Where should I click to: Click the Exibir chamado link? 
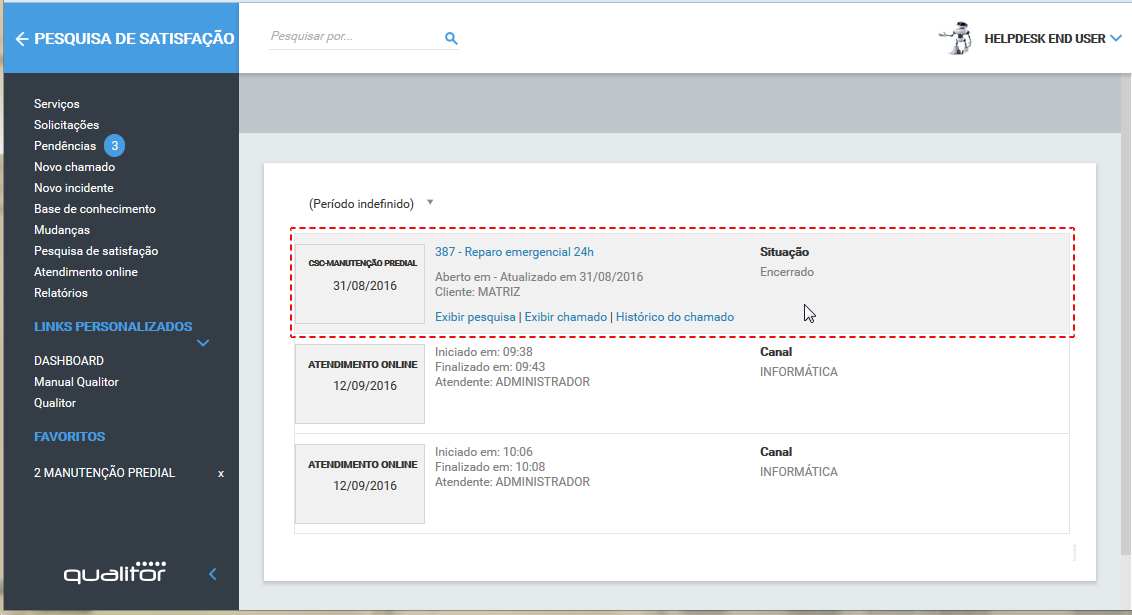565,317
